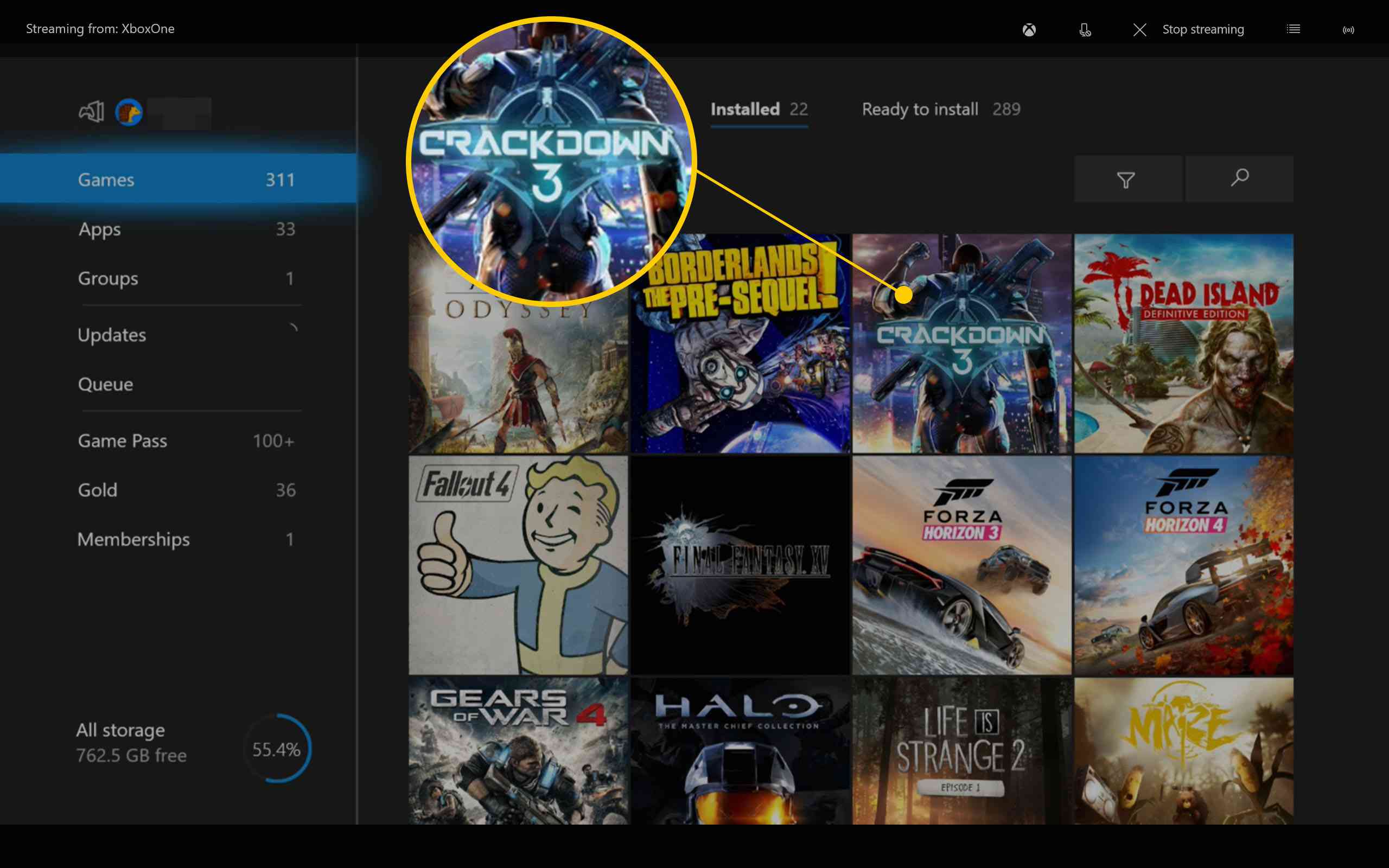
Task: Select the Gears of War 4 tile
Action: click(x=518, y=751)
